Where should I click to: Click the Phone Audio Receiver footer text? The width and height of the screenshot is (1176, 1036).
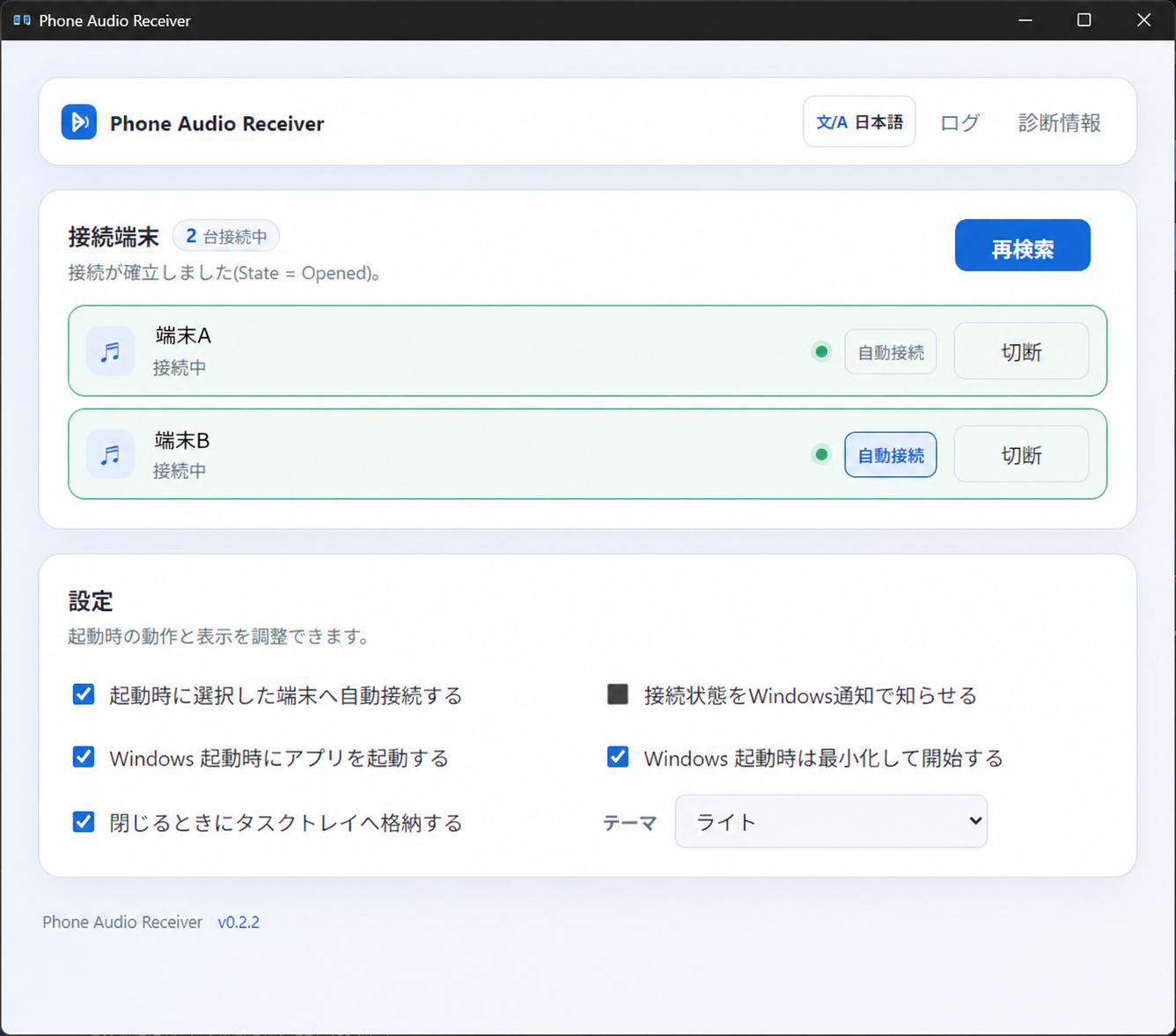click(122, 922)
